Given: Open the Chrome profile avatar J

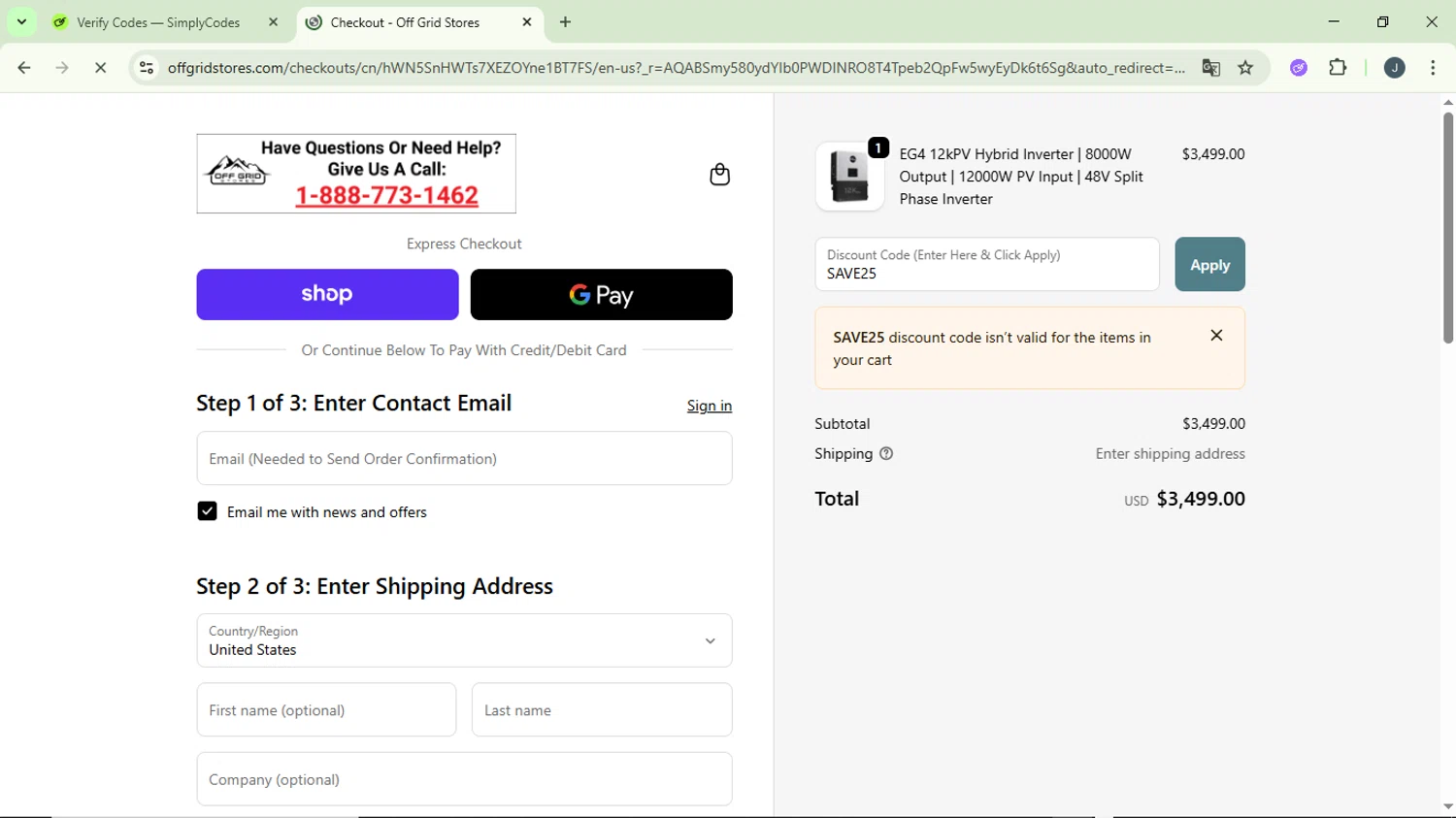Looking at the screenshot, I should click(x=1394, y=68).
